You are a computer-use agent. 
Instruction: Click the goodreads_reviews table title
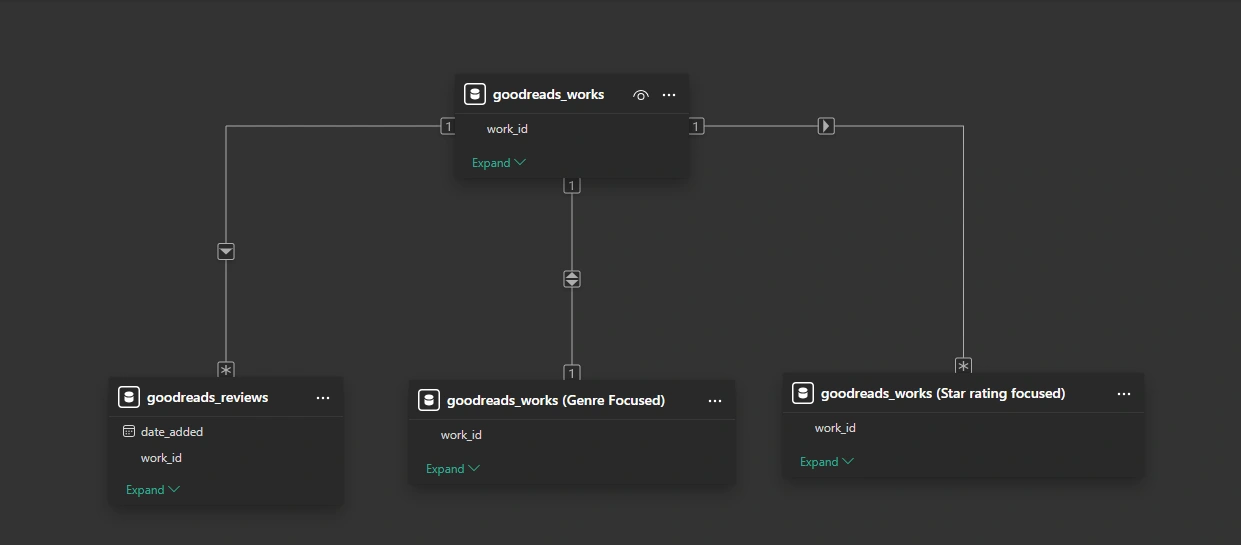208,398
